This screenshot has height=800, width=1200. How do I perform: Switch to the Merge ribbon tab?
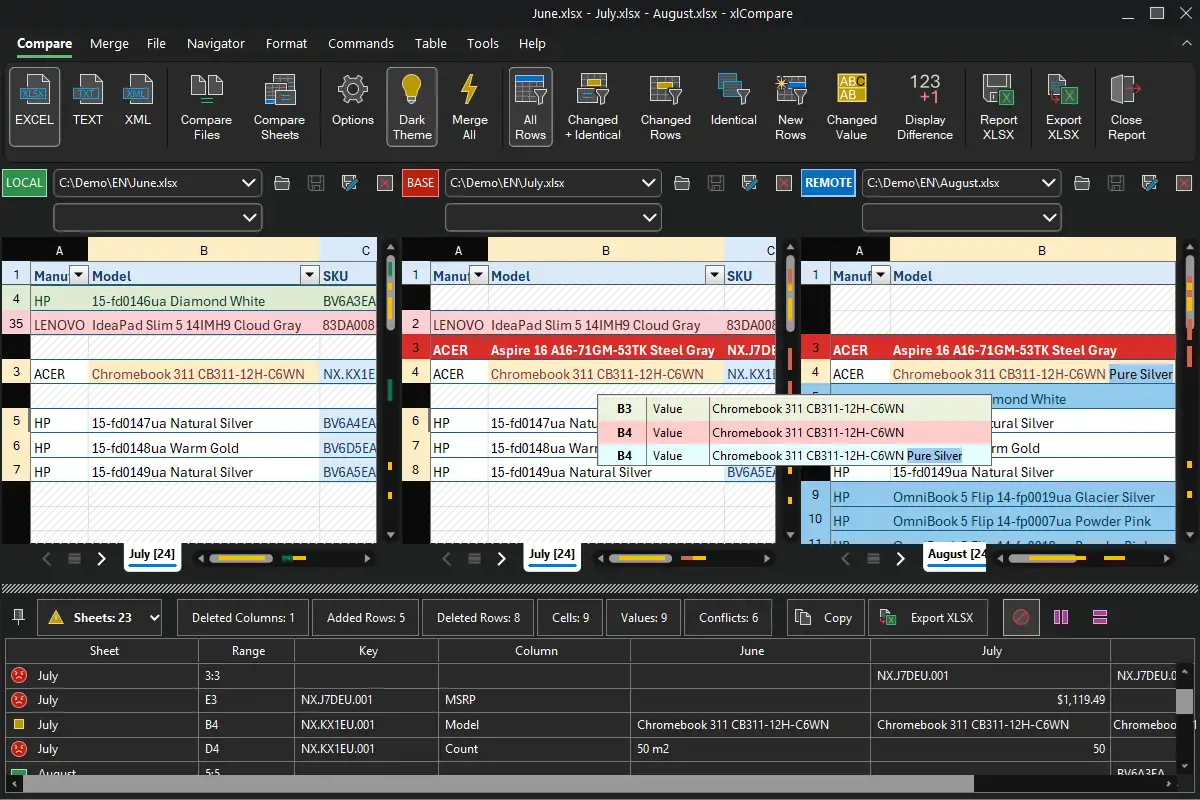pyautogui.click(x=109, y=44)
